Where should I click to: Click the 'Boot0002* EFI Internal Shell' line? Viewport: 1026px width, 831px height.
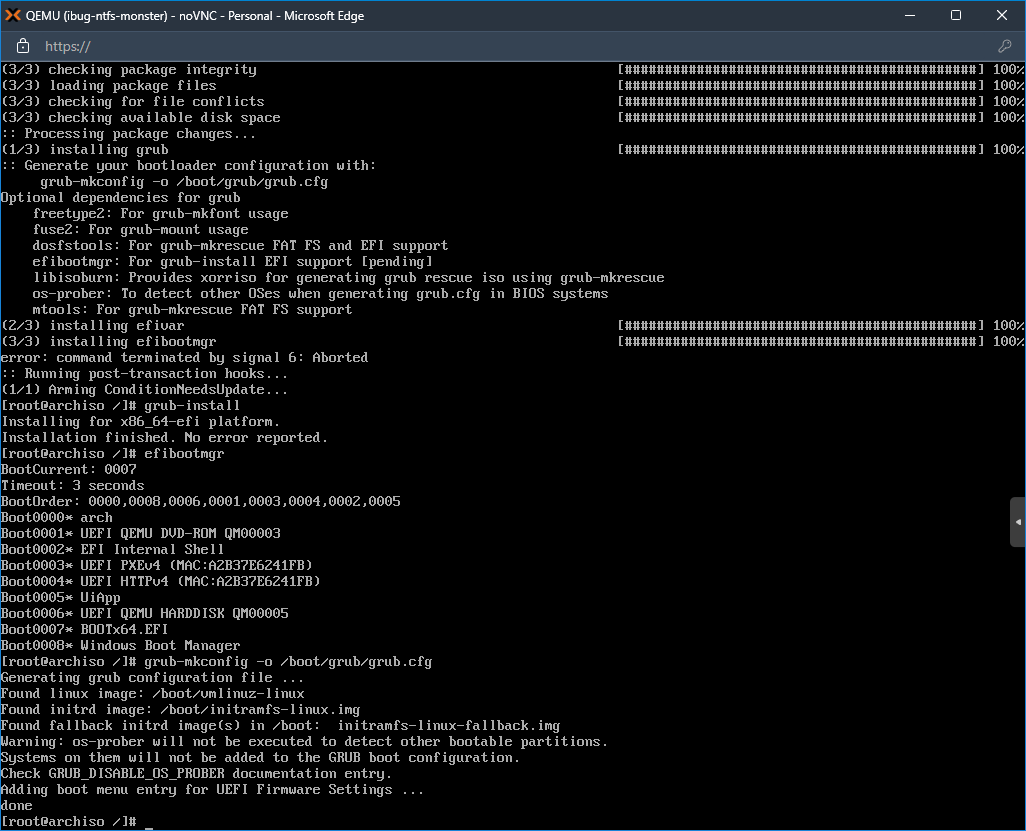pos(113,550)
